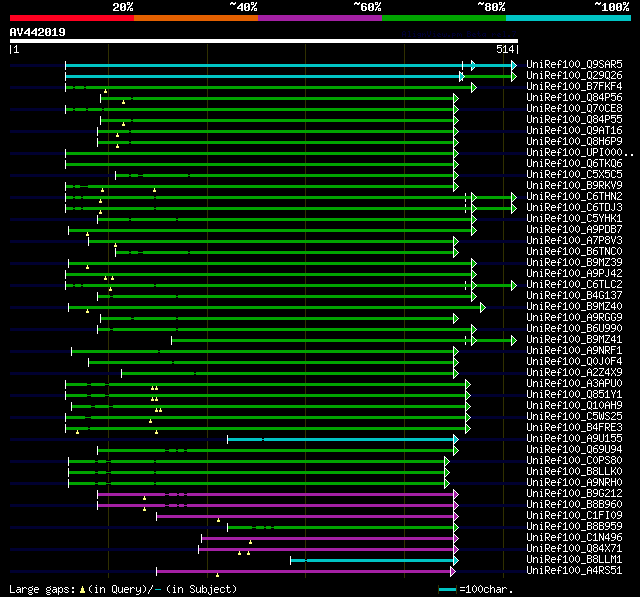Click the cyan alignment bar of UniRef100_A9U155
Image resolution: width=640 pixels, height=597 pixels.
pyautogui.click(x=343, y=439)
